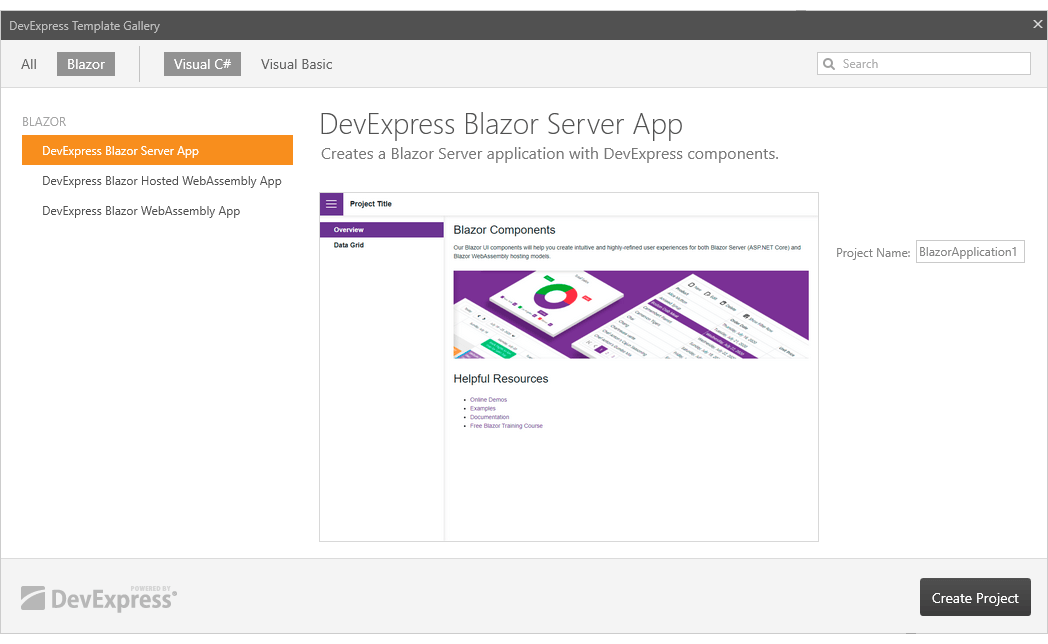Select DevExpress Blazor WebAssembly App template
The height and width of the screenshot is (644, 1048).
(x=141, y=210)
